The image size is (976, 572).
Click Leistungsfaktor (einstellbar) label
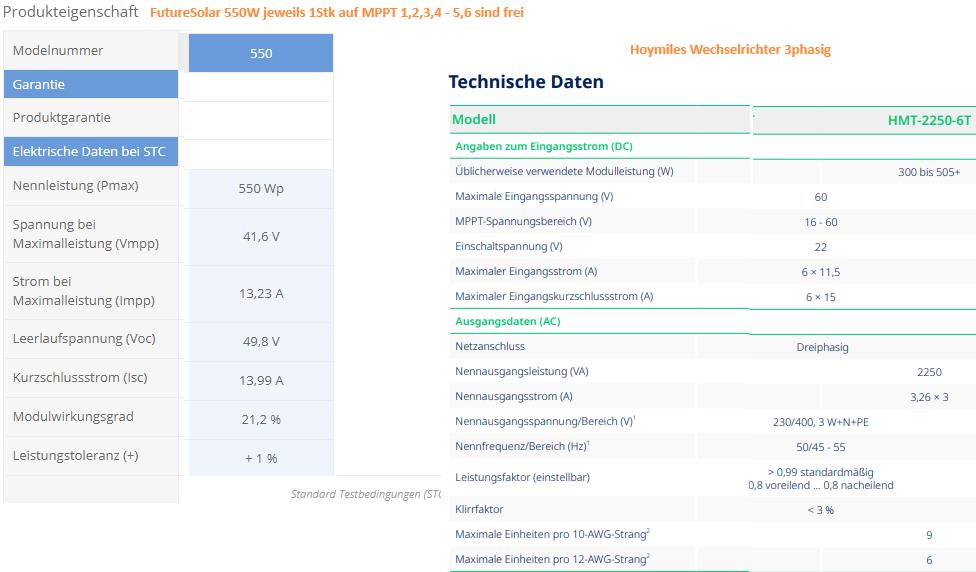(522, 477)
